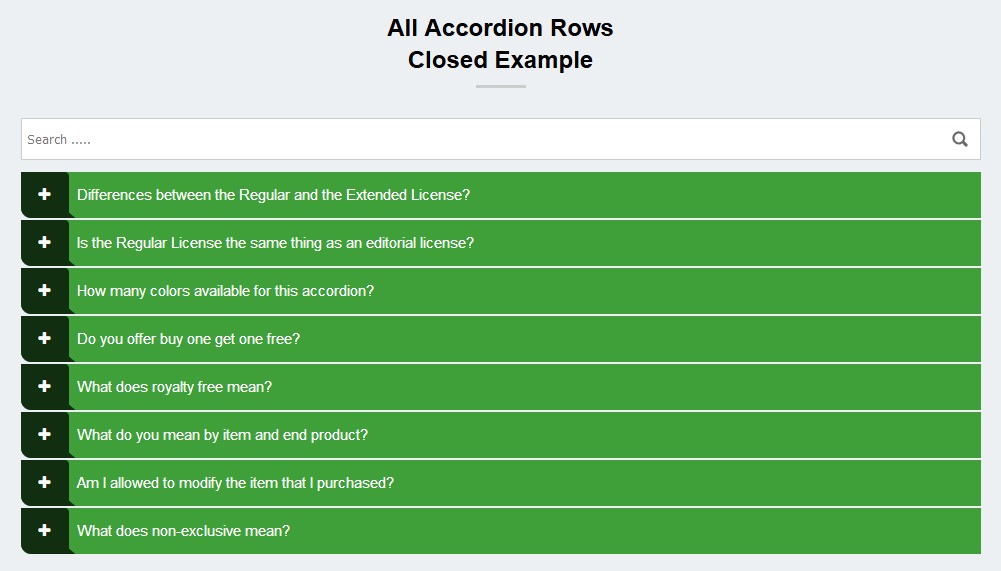Viewport: 1001px width, 571px height.
Task: Click the gray divider under the heading
Action: [500, 86]
